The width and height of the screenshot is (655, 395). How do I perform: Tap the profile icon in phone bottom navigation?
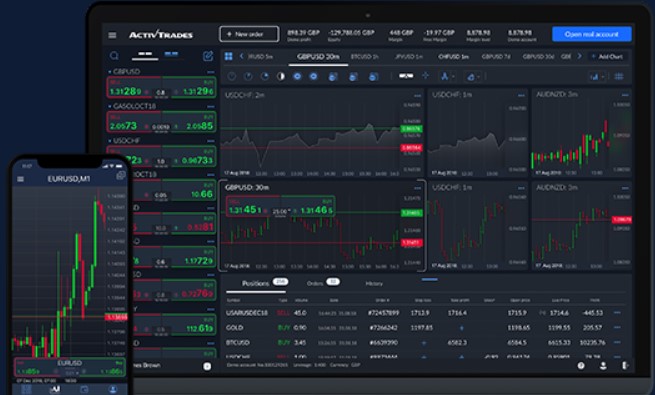pyautogui.click(x=112, y=389)
